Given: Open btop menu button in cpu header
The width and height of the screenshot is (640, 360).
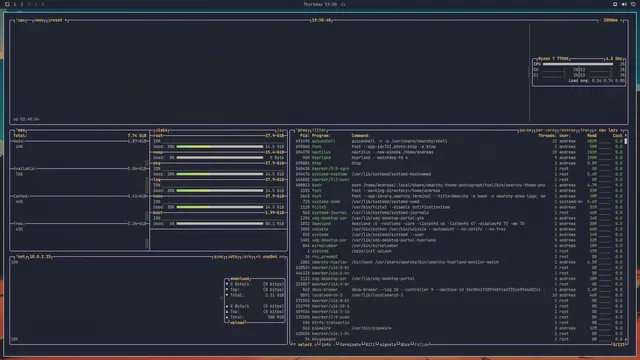Looking at the screenshot, I should click(39, 20).
